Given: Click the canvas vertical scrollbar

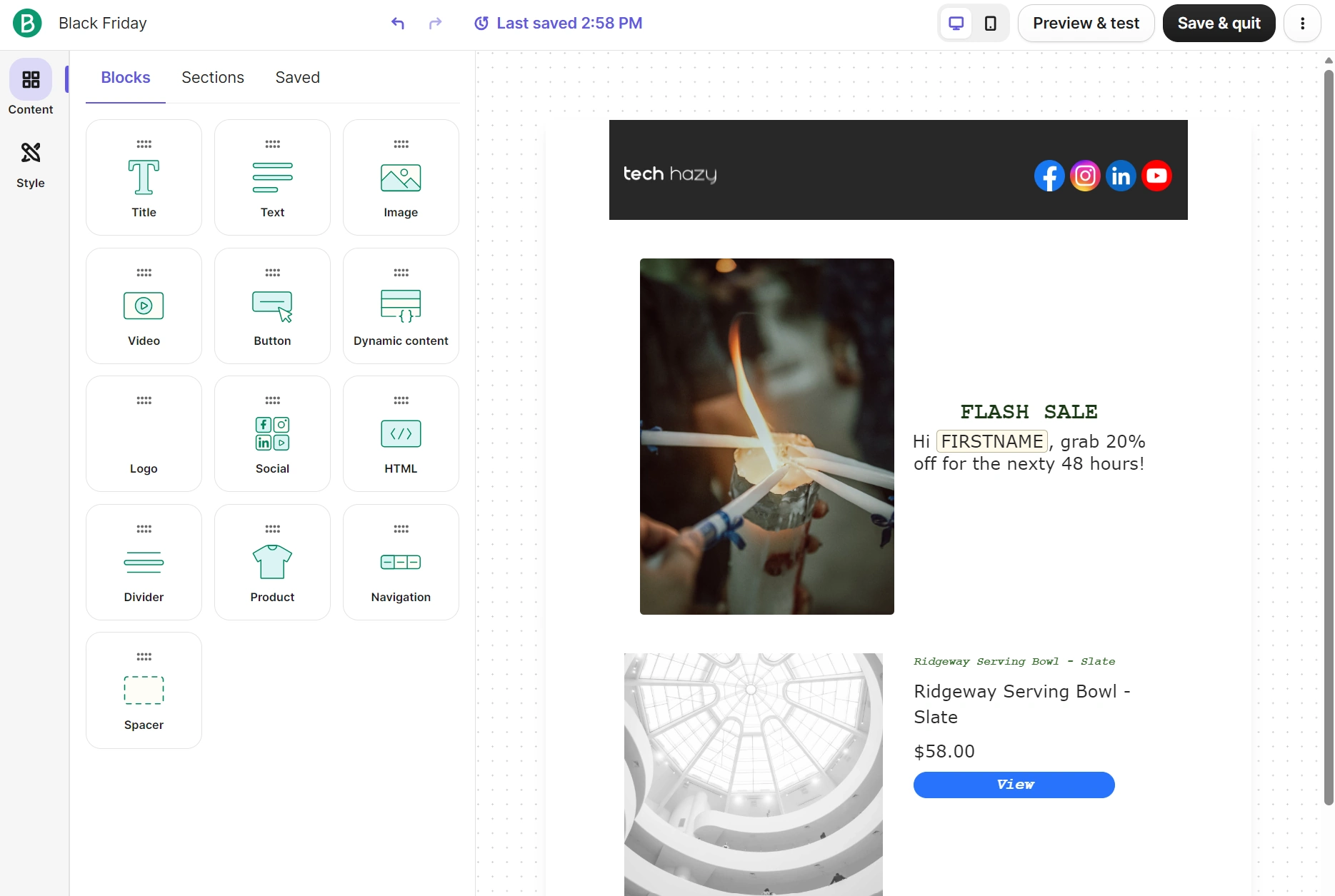Looking at the screenshot, I should tap(1328, 437).
